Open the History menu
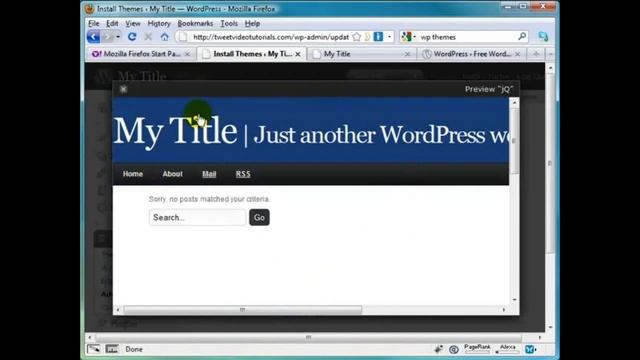 (159, 23)
